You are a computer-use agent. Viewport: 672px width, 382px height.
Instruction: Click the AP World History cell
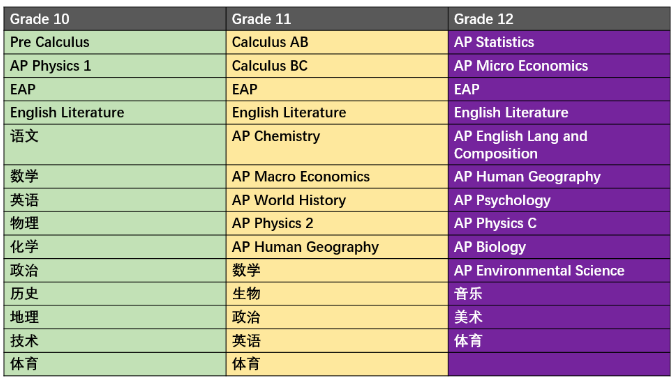click(x=337, y=200)
